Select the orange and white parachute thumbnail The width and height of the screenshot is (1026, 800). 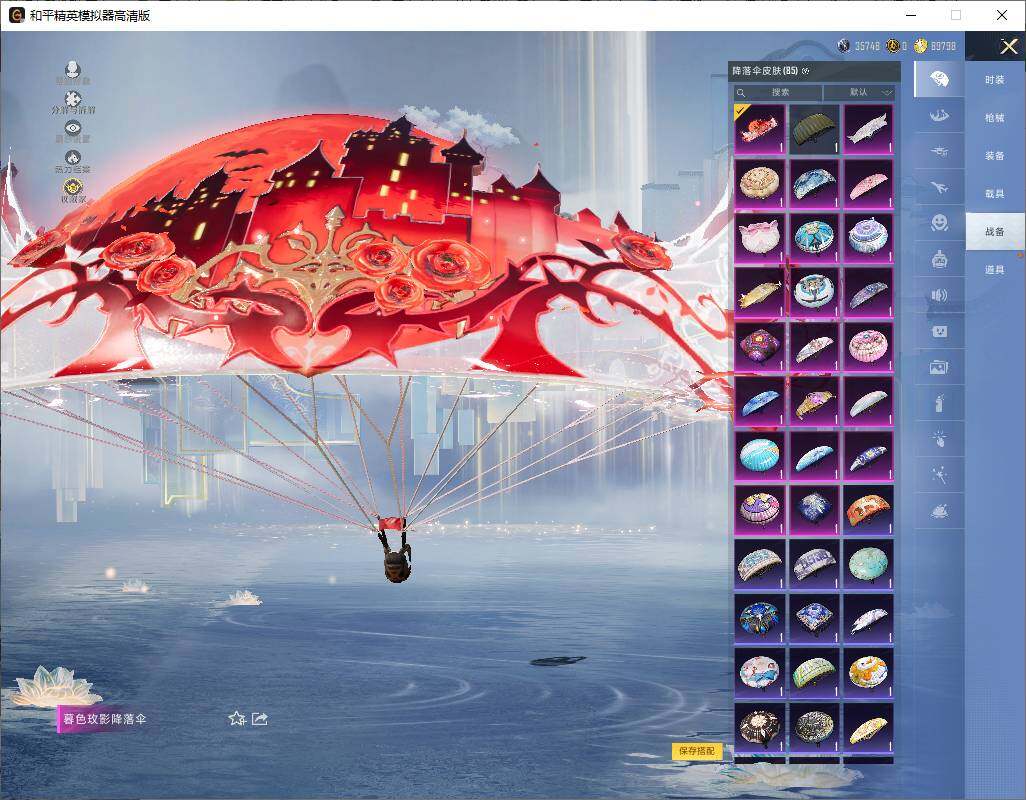pos(868,510)
